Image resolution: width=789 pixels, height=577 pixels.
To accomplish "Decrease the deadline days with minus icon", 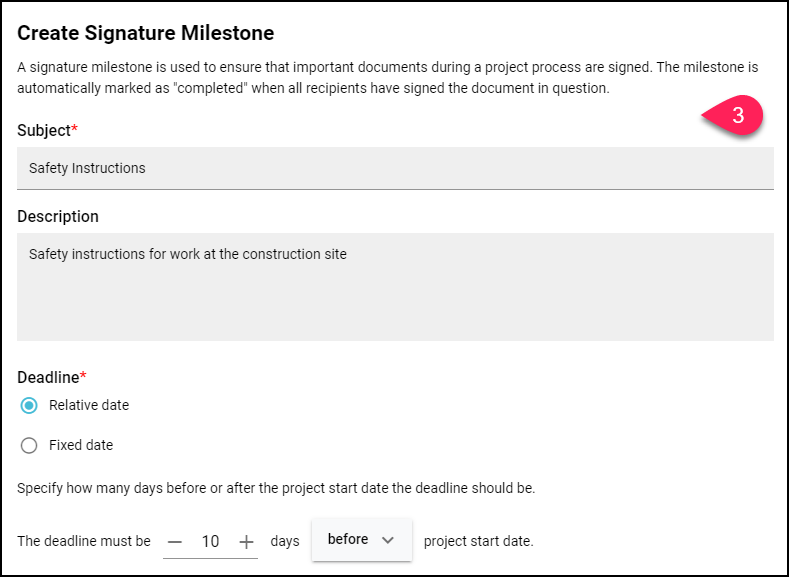I will pos(175,542).
